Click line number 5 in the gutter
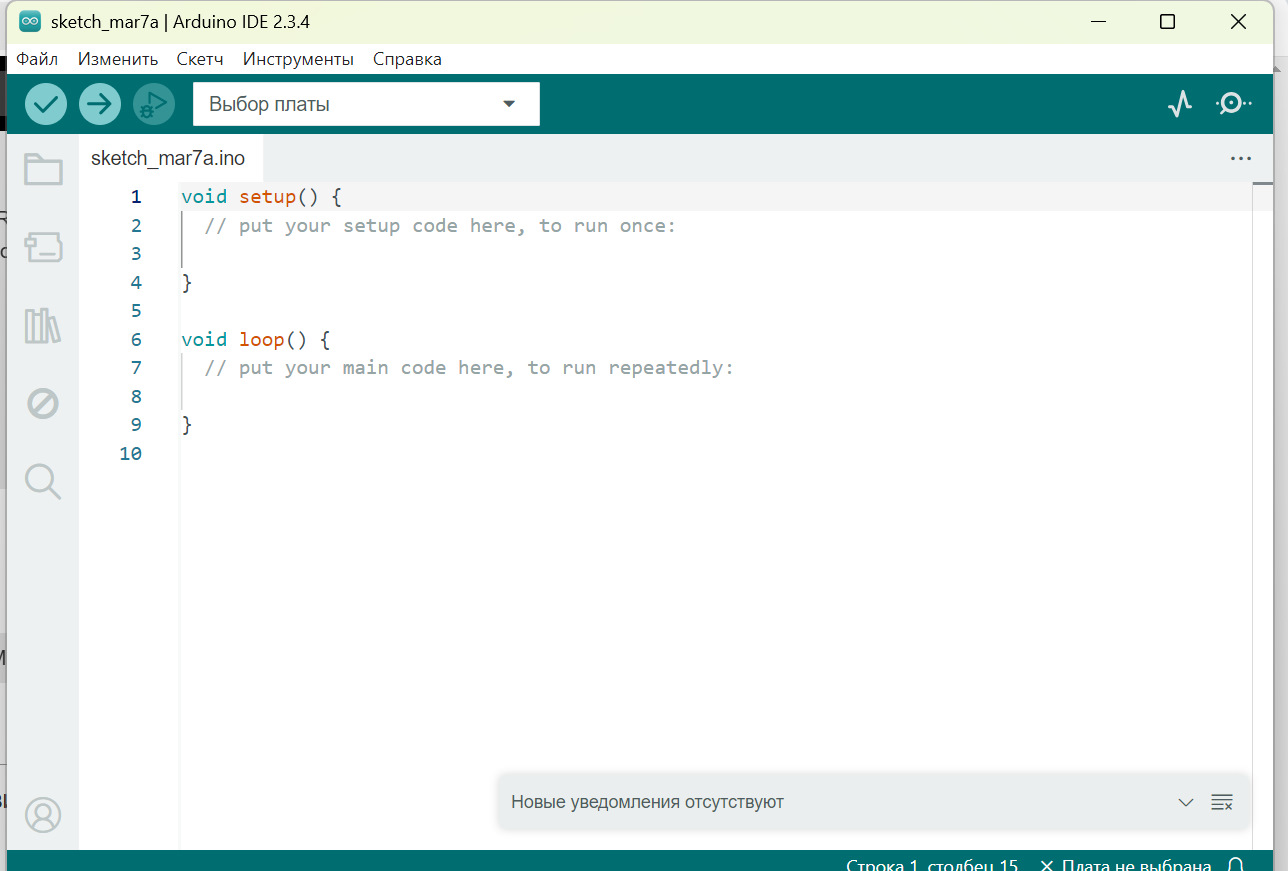This screenshot has width=1288, height=871. pos(136,311)
